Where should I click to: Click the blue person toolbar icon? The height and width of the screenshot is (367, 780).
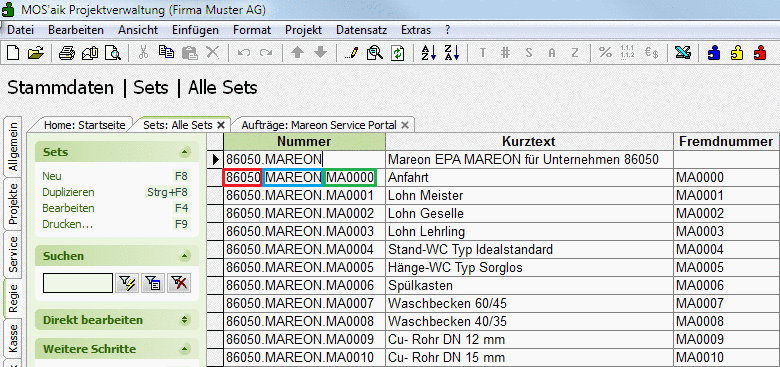point(713,53)
